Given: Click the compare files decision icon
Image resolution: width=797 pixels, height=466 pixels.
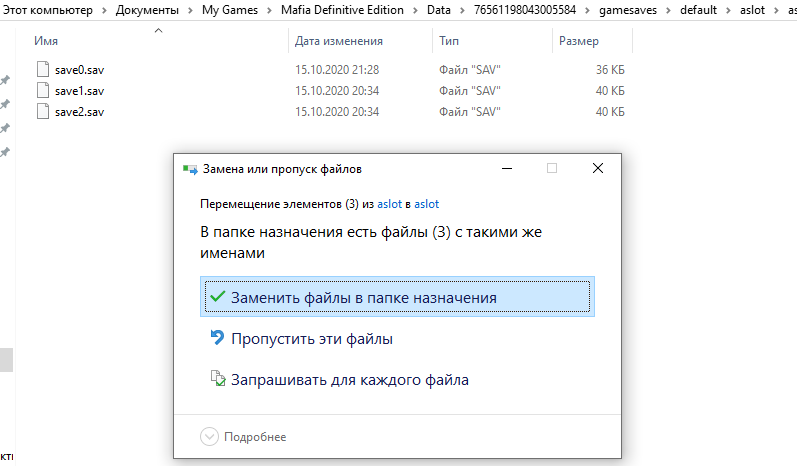Looking at the screenshot, I should click(217, 379).
